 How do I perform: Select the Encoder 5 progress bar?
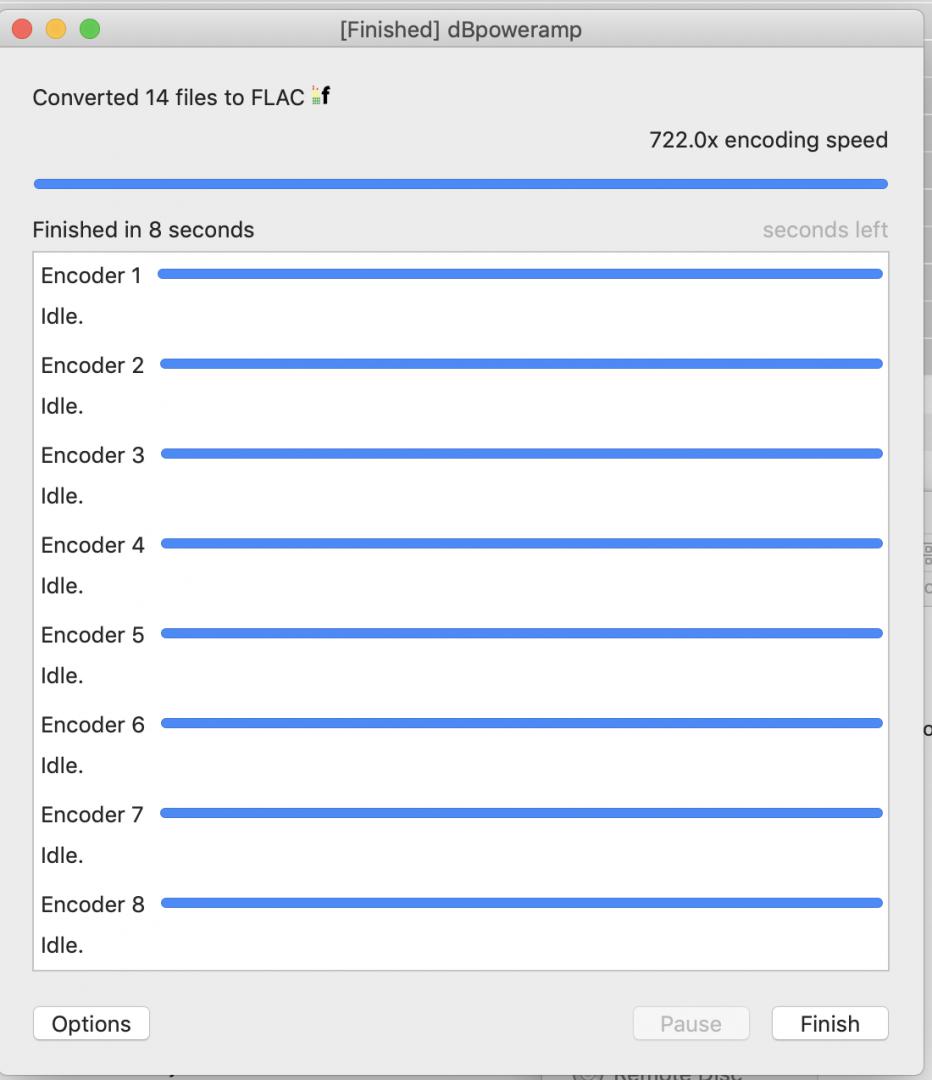click(x=520, y=633)
